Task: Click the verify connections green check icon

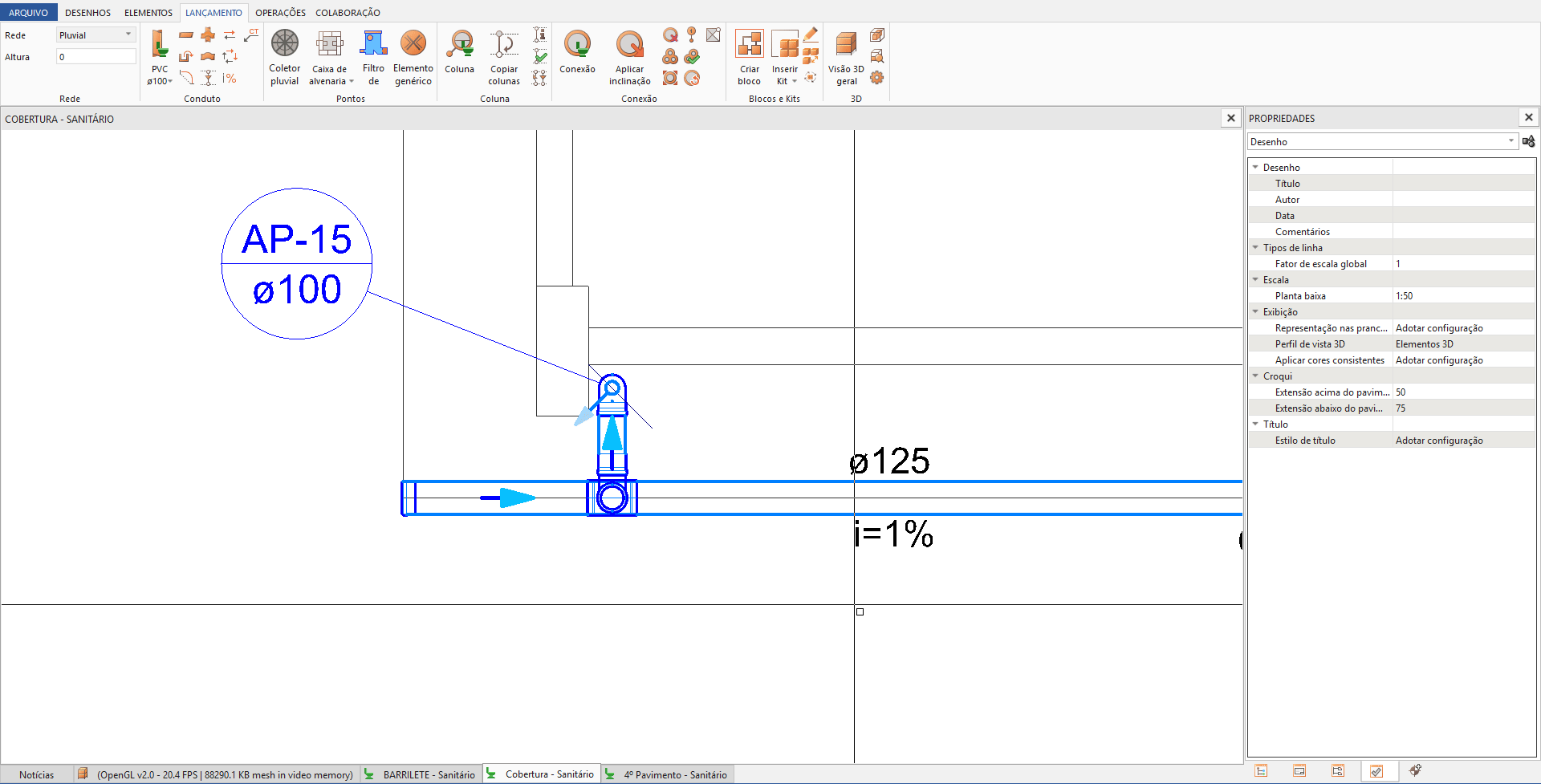Action: (x=692, y=56)
